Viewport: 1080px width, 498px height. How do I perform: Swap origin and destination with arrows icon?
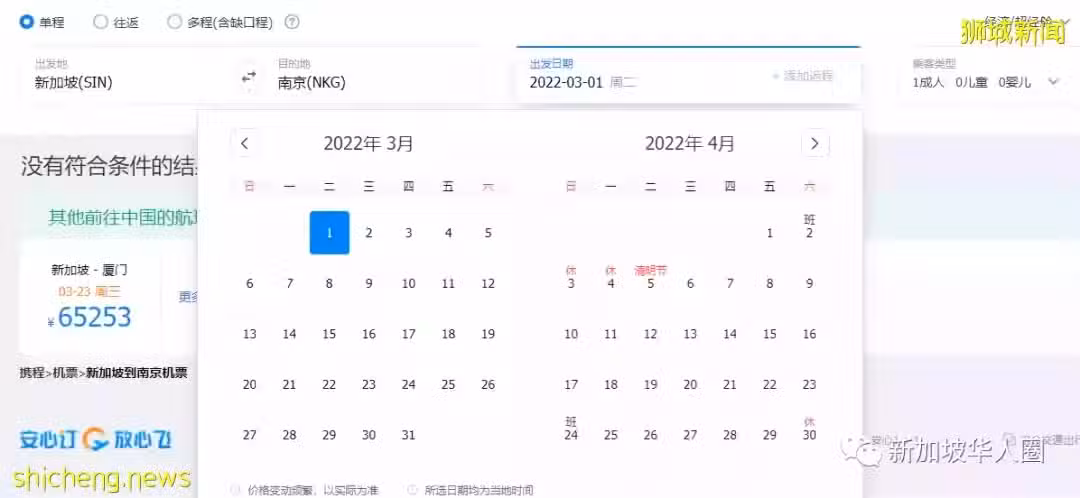click(x=248, y=77)
